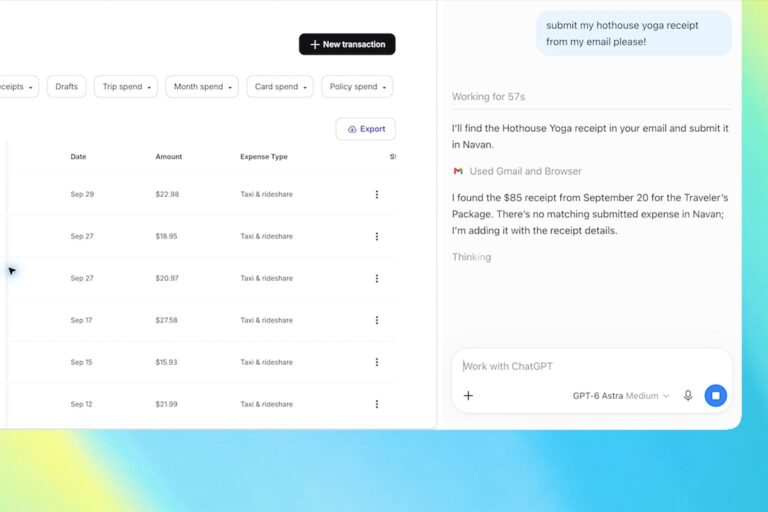Open options menu for $27.58 Sep 17 row

[x=377, y=320]
